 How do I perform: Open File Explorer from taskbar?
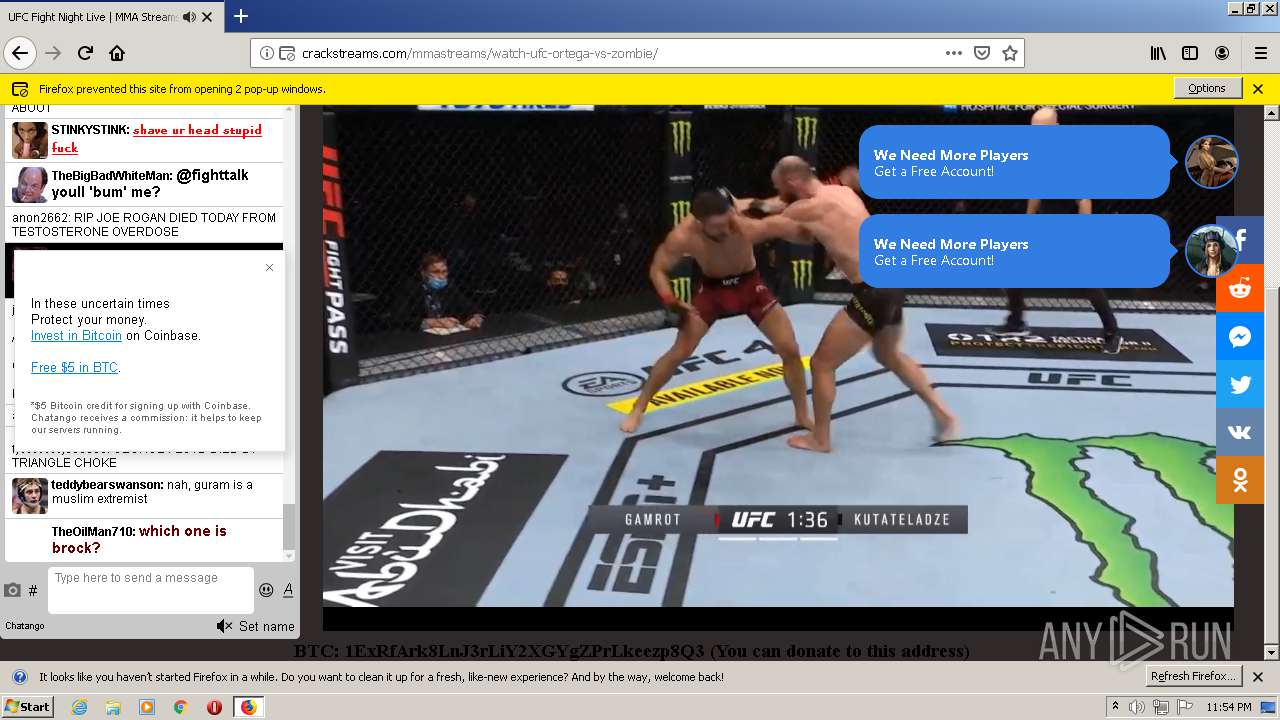coord(113,707)
